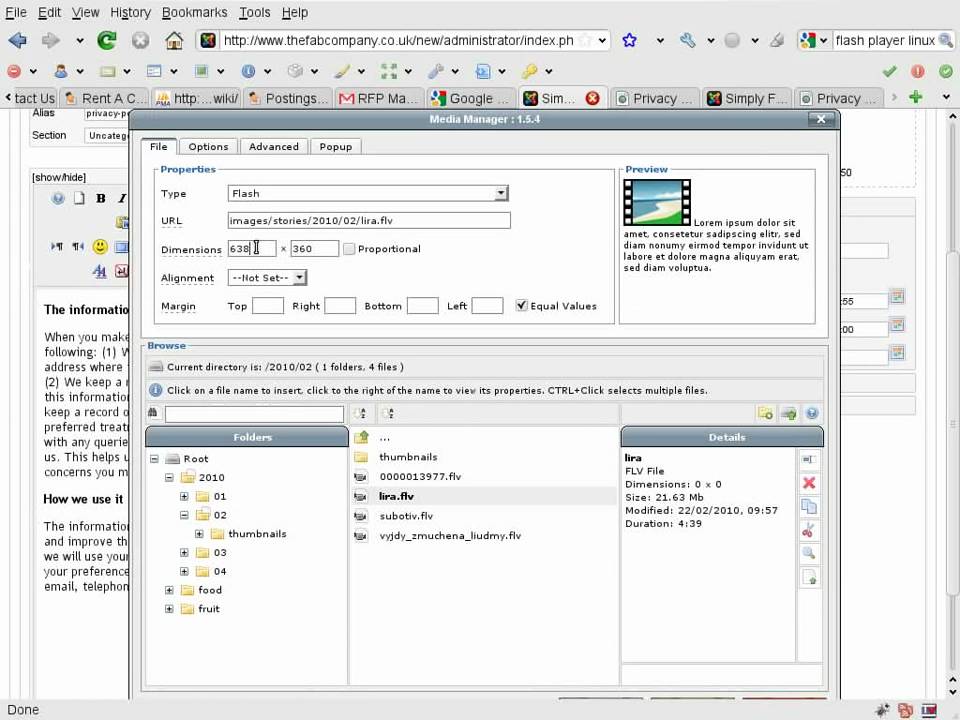Viewport: 960px width, 720px height.
Task: Switch to the Google browser tab
Action: coord(471,98)
